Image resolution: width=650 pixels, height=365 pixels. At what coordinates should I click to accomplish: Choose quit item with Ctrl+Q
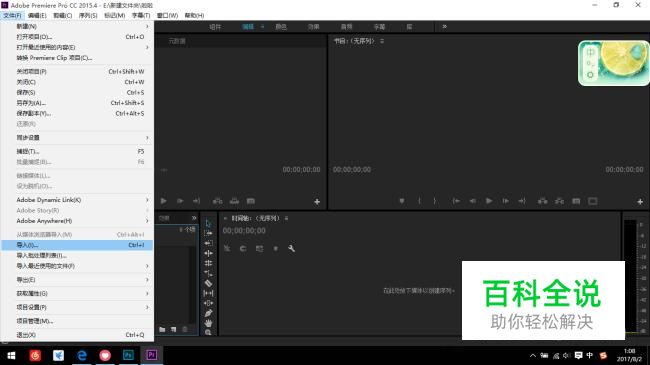(77, 335)
